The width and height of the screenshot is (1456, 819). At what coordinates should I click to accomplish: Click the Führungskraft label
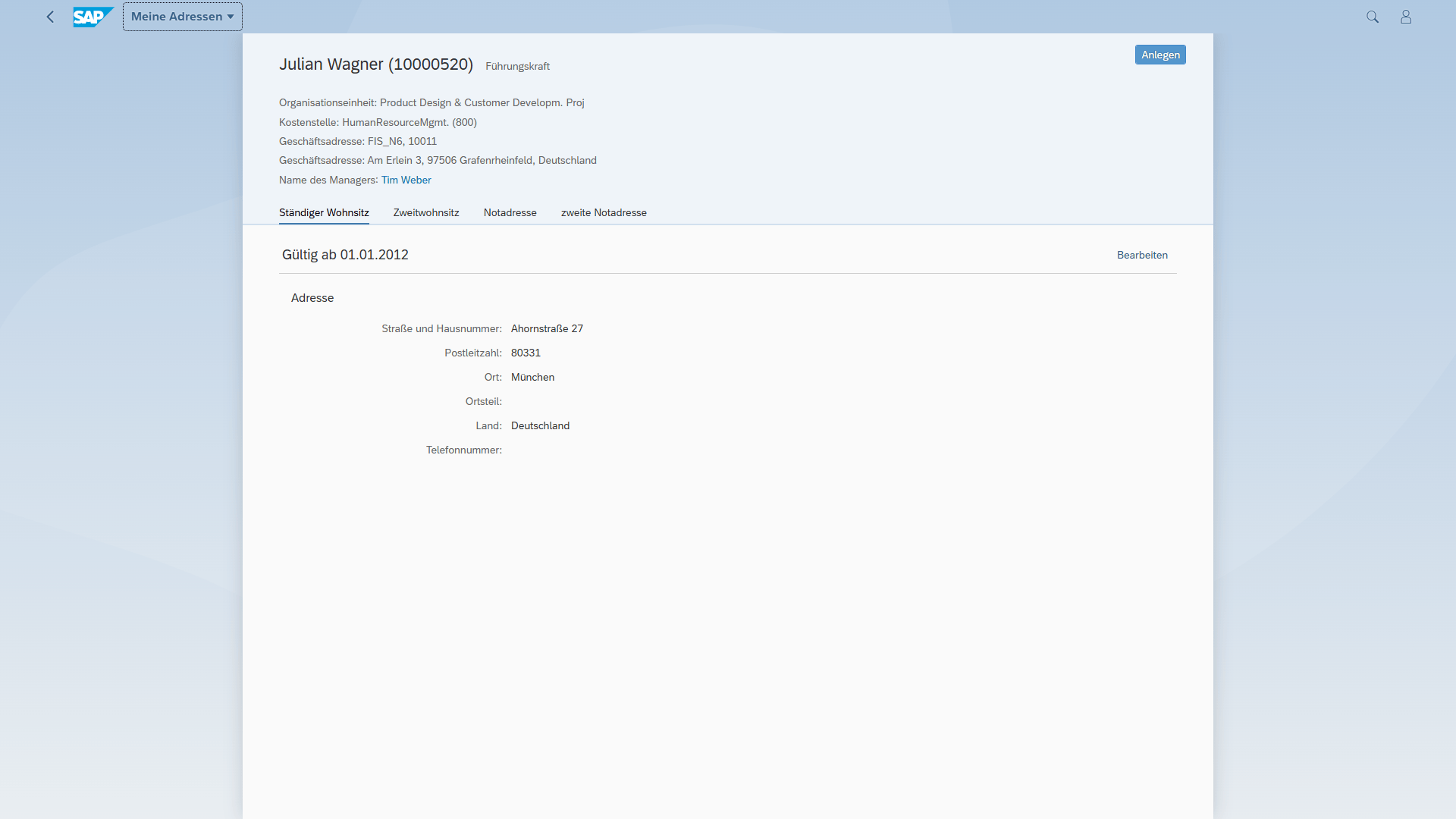click(518, 66)
